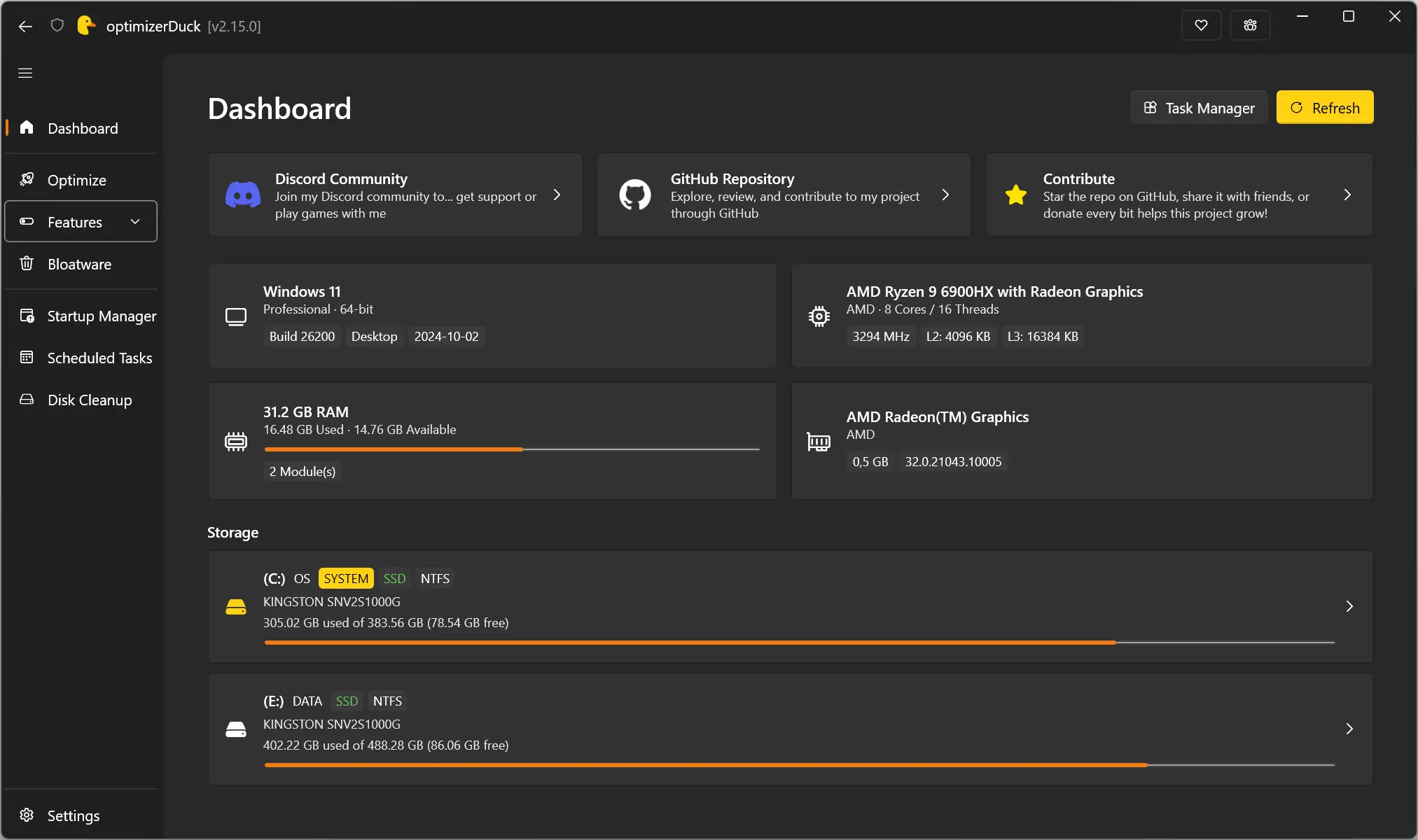
Task: Click the yellow Contribute star icon
Action: pos(1015,195)
